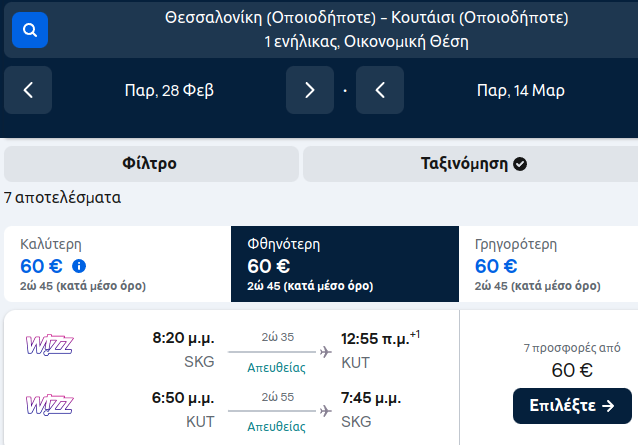Go to previous return date before 14 Μαρ
Viewport: 638px width, 445px height.
(380, 90)
